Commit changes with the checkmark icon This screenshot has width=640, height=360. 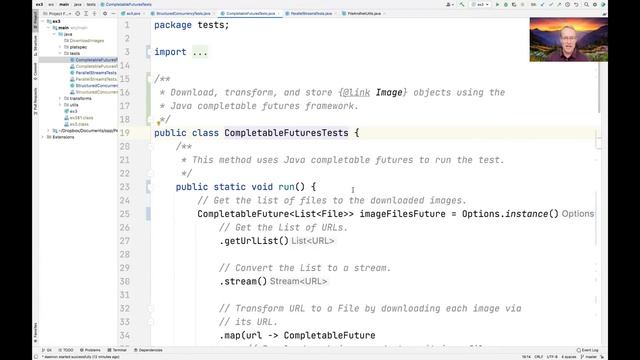pos(551,4)
